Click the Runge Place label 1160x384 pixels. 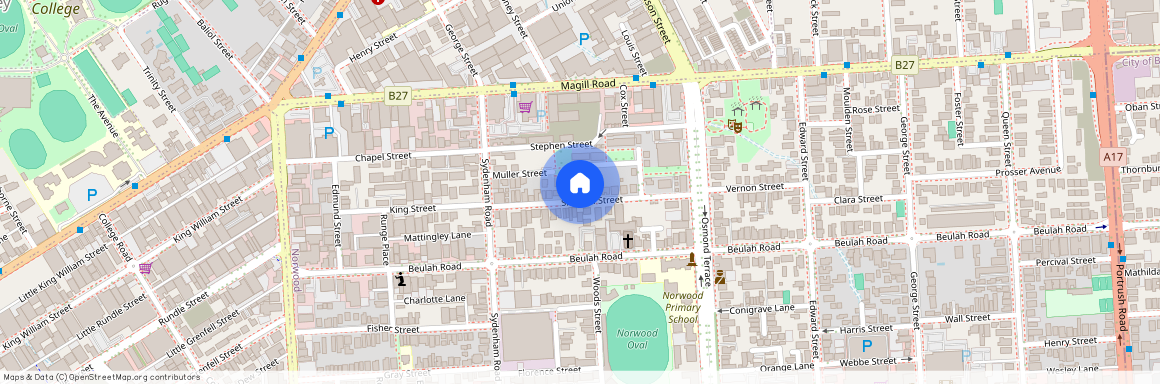(x=385, y=240)
